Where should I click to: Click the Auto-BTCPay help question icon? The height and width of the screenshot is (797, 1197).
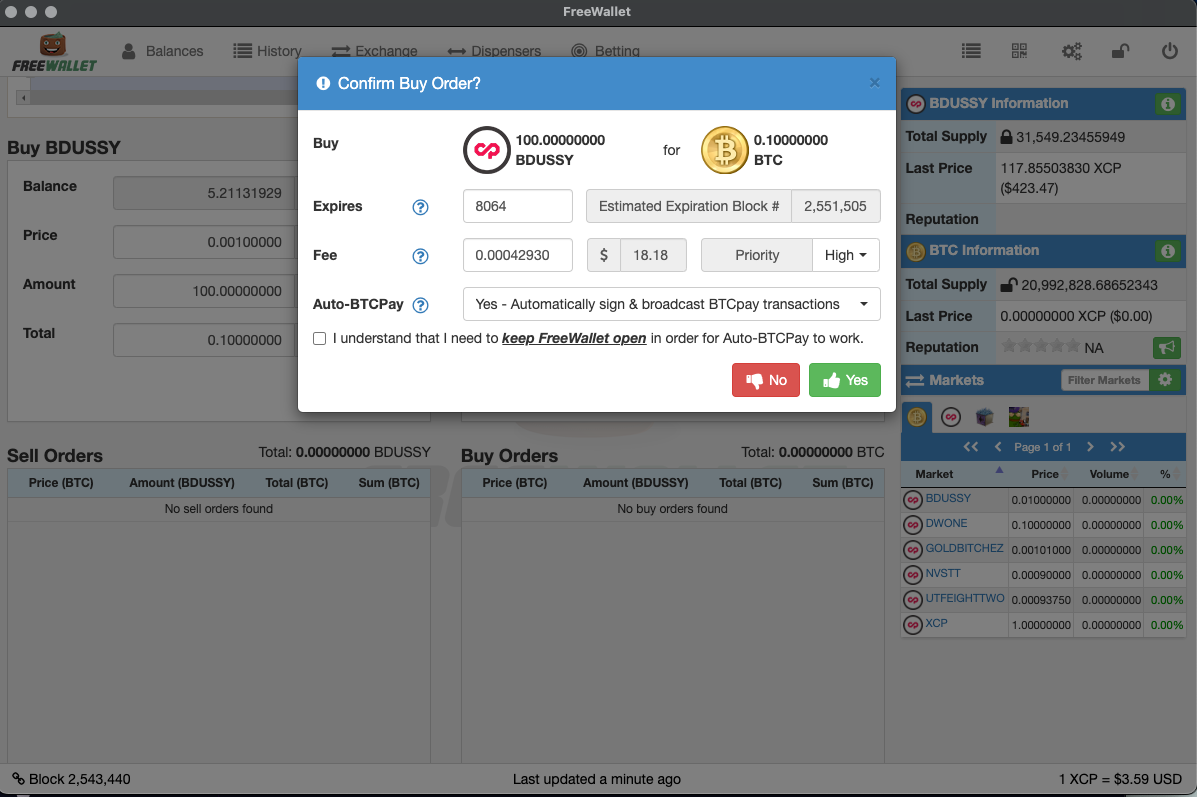[x=420, y=305]
